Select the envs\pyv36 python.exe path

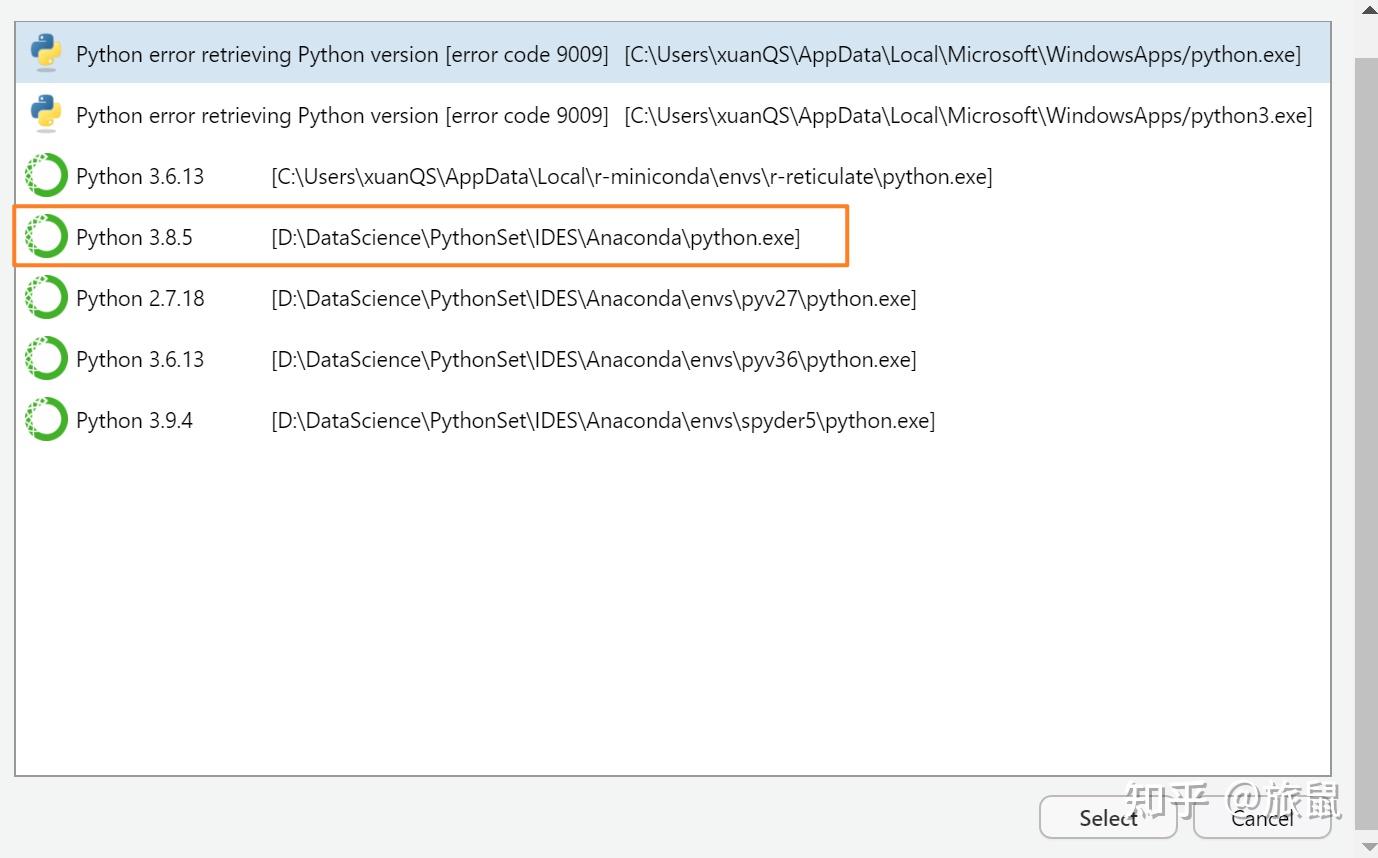pyautogui.click(x=593, y=359)
